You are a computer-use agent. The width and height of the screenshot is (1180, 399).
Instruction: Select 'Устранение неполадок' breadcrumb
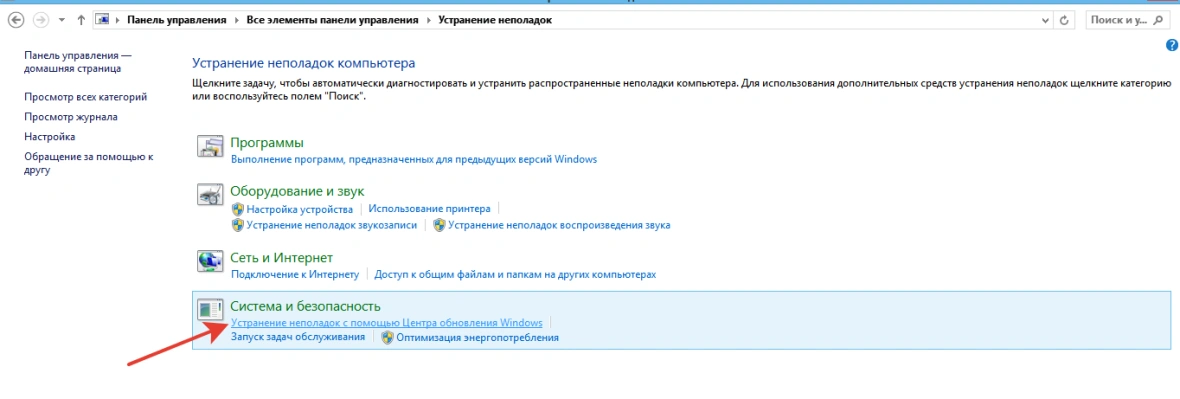494,20
